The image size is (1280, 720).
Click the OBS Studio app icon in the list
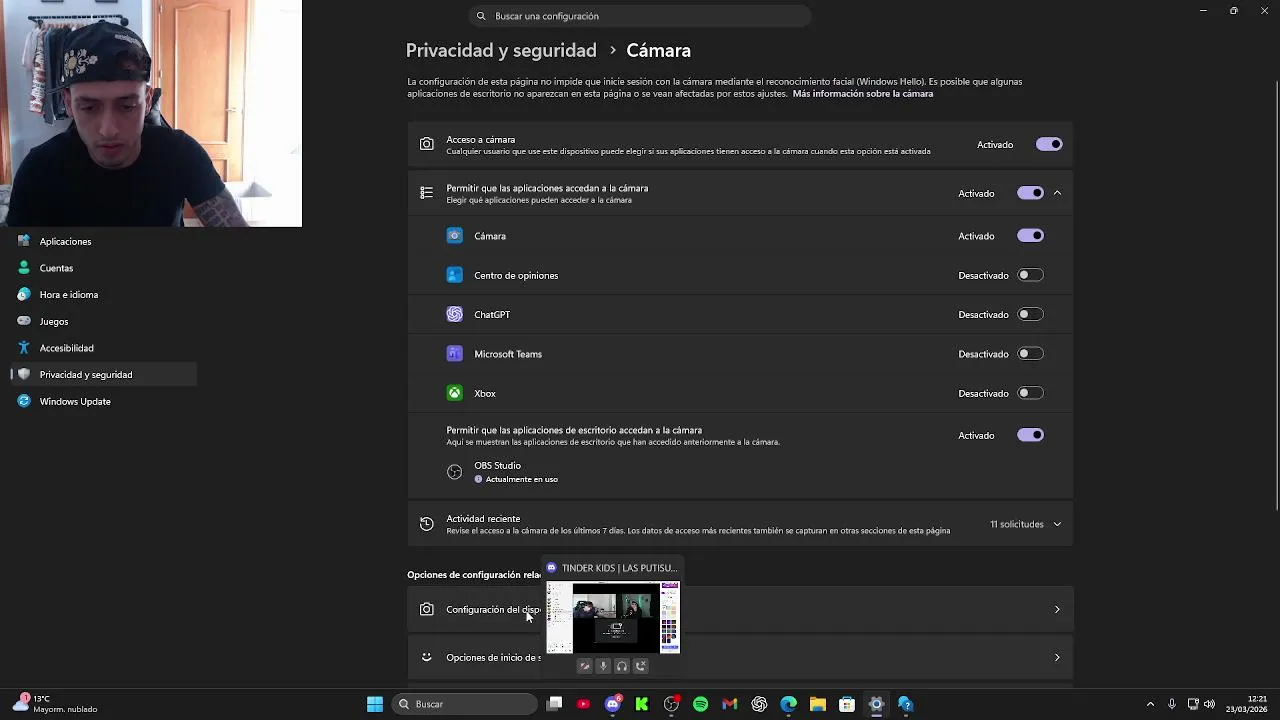pyautogui.click(x=455, y=472)
